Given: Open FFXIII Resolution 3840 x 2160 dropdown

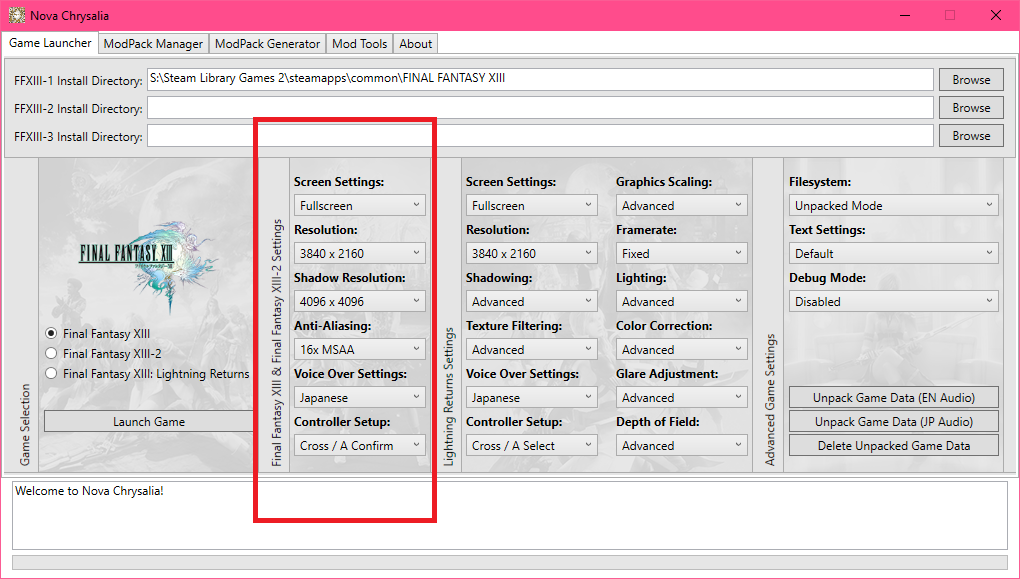Looking at the screenshot, I should pos(360,254).
